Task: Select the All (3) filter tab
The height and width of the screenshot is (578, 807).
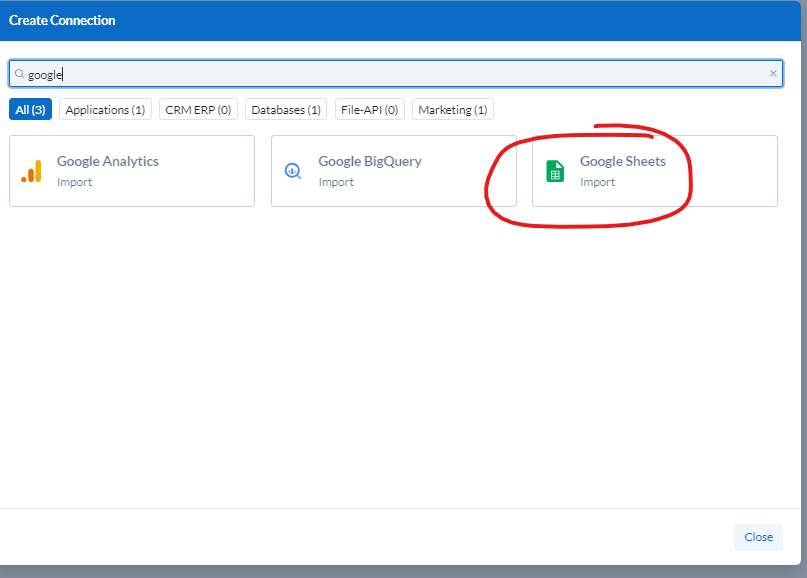Action: (30, 110)
